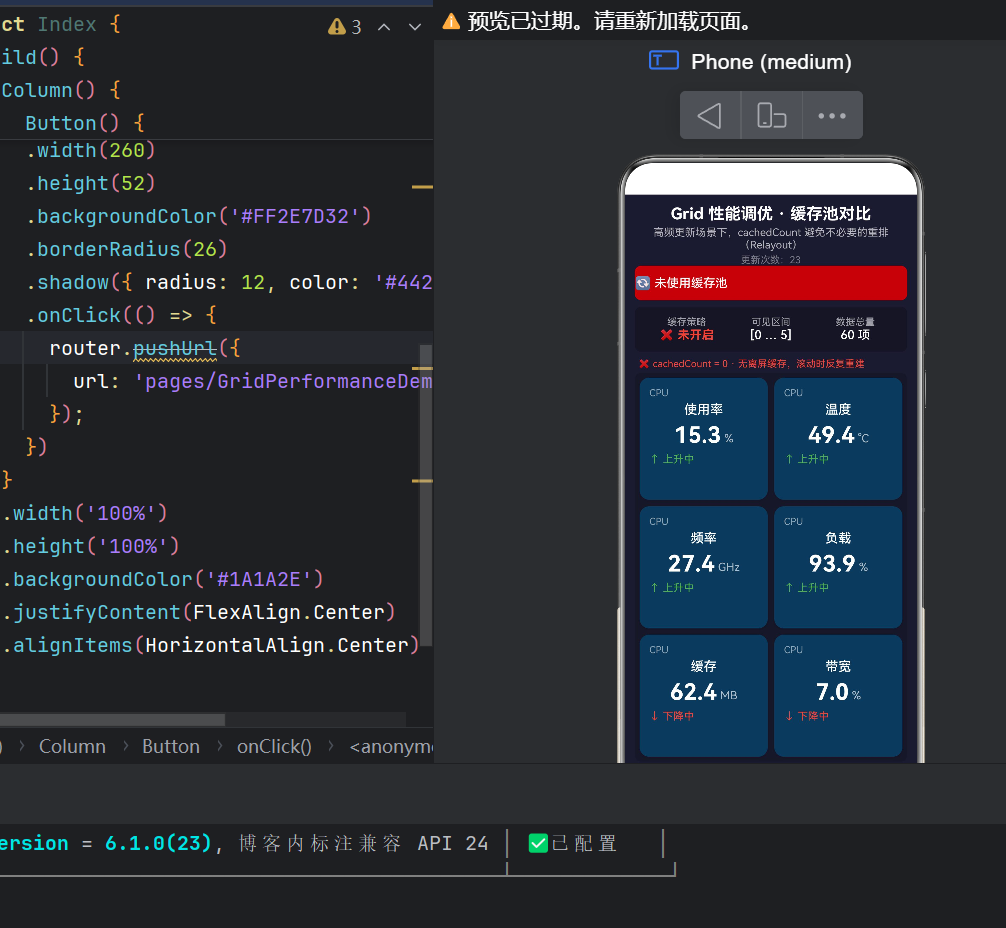Screen dimensions: 1006x928
Task: Toggle multi-device rotate preview button
Action: 771,116
